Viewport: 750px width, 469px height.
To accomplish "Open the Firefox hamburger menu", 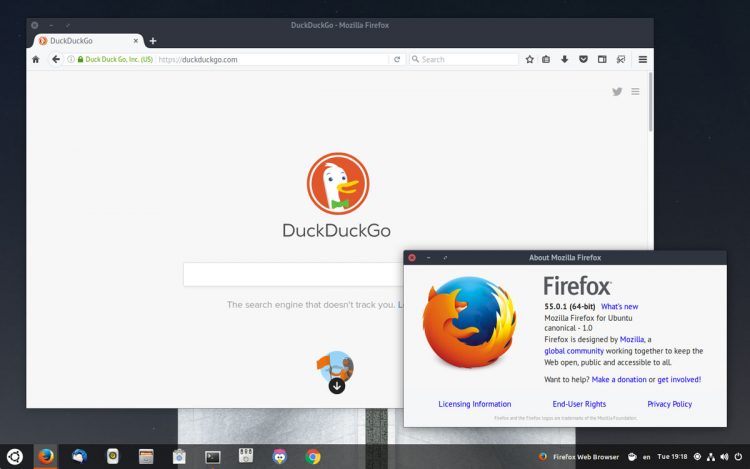I will [642, 59].
